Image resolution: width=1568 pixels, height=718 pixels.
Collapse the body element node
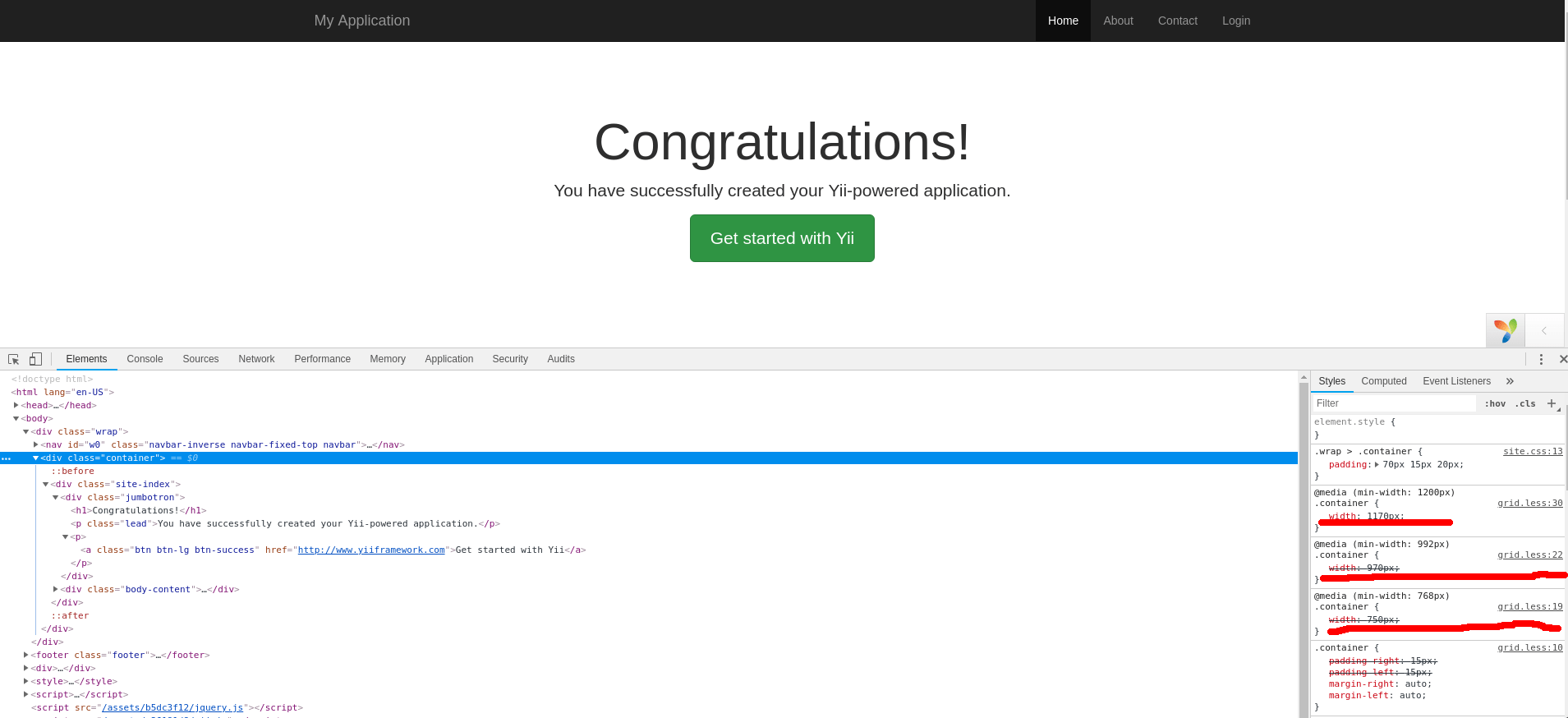(x=16, y=418)
